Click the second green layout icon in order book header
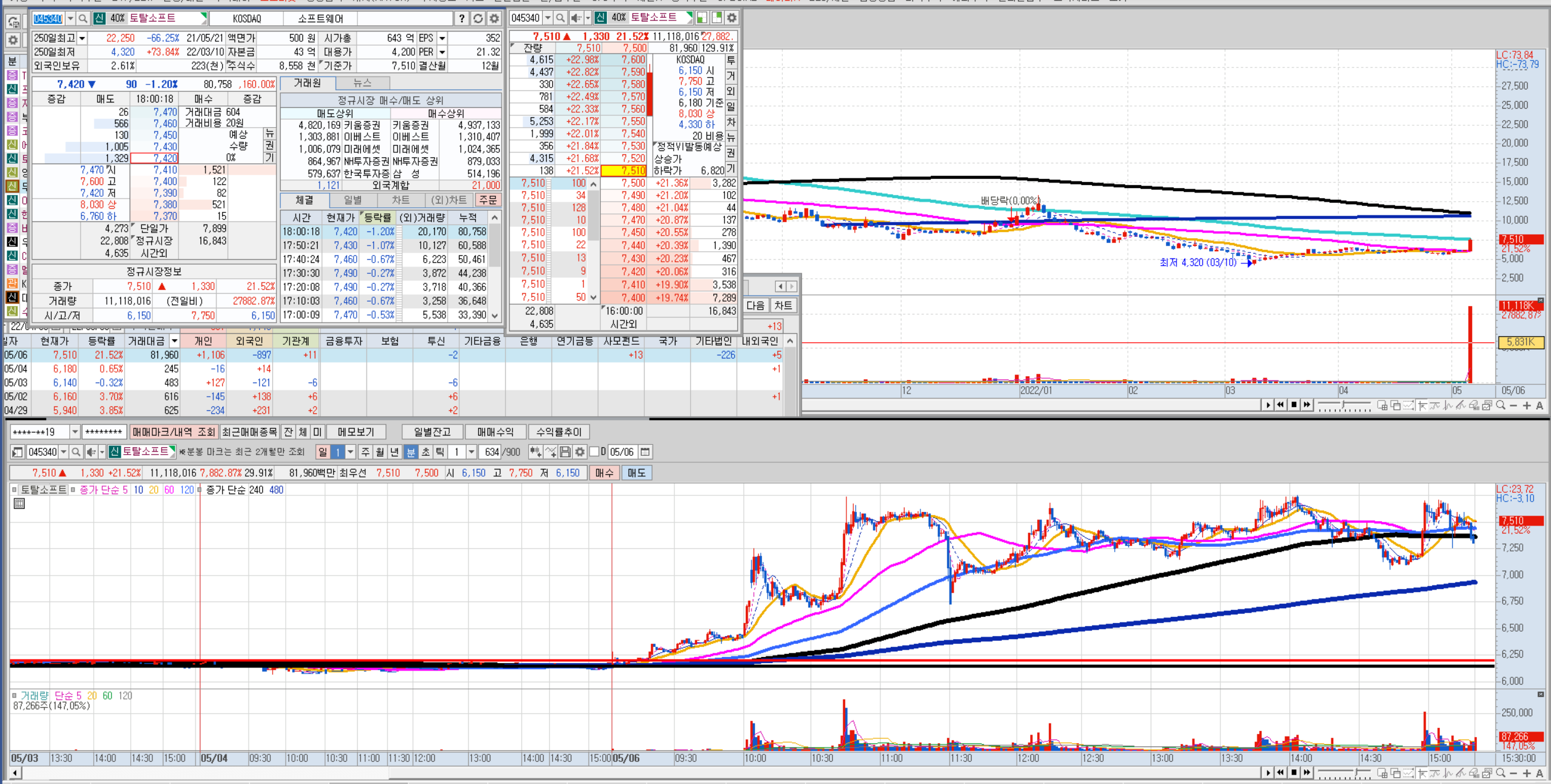The image size is (1551, 784). click(717, 18)
